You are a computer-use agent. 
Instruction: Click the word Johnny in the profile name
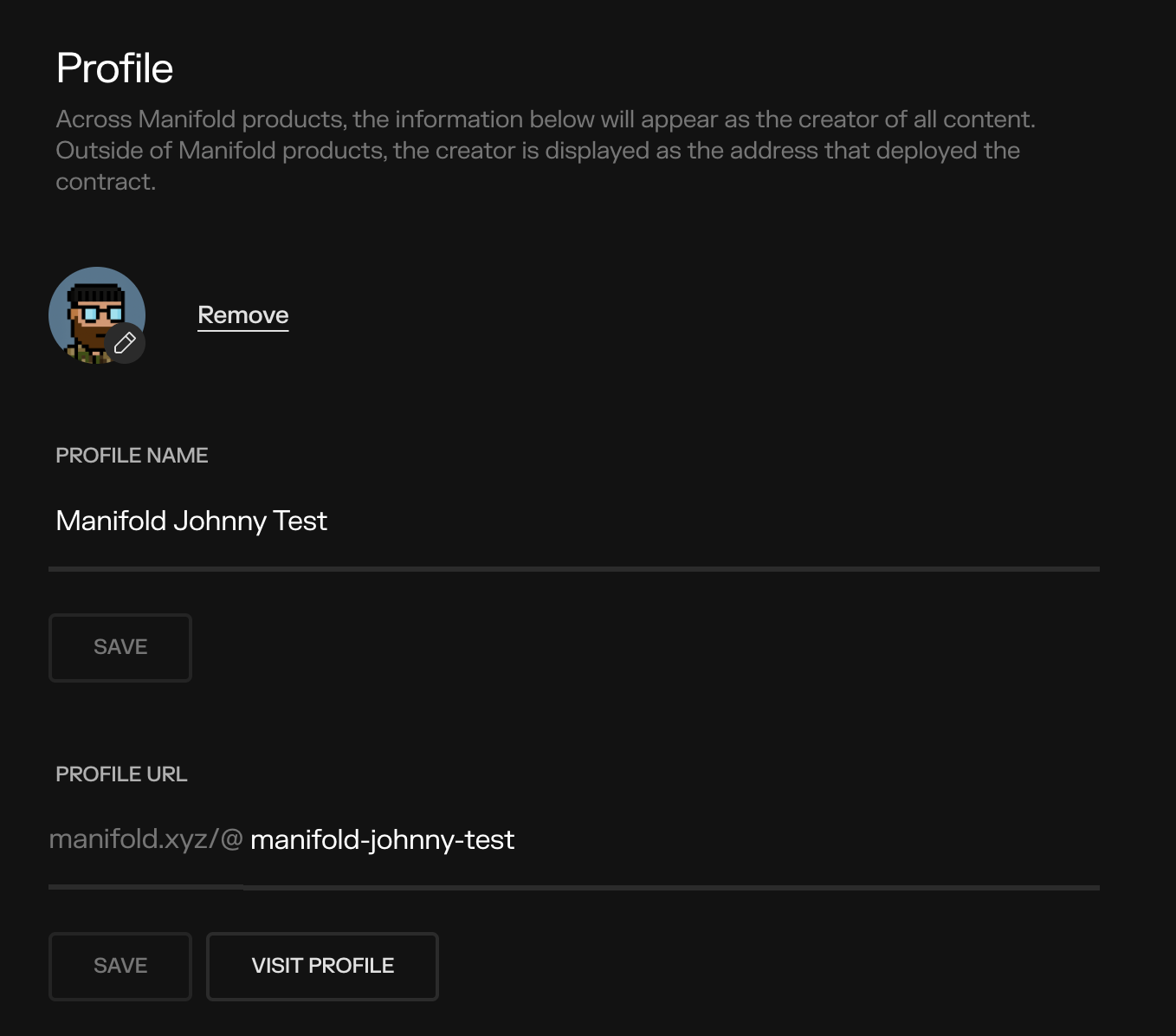219,521
